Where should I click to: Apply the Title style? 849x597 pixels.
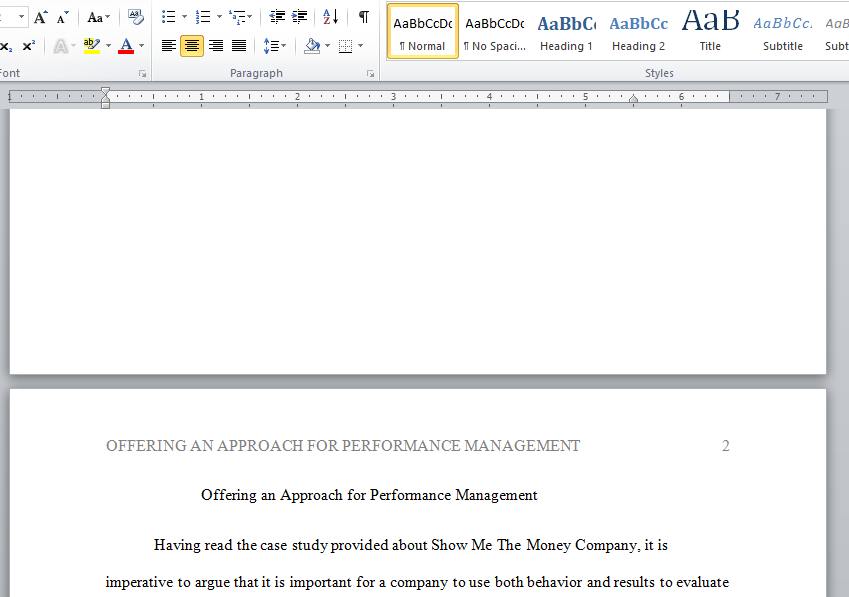coord(710,31)
